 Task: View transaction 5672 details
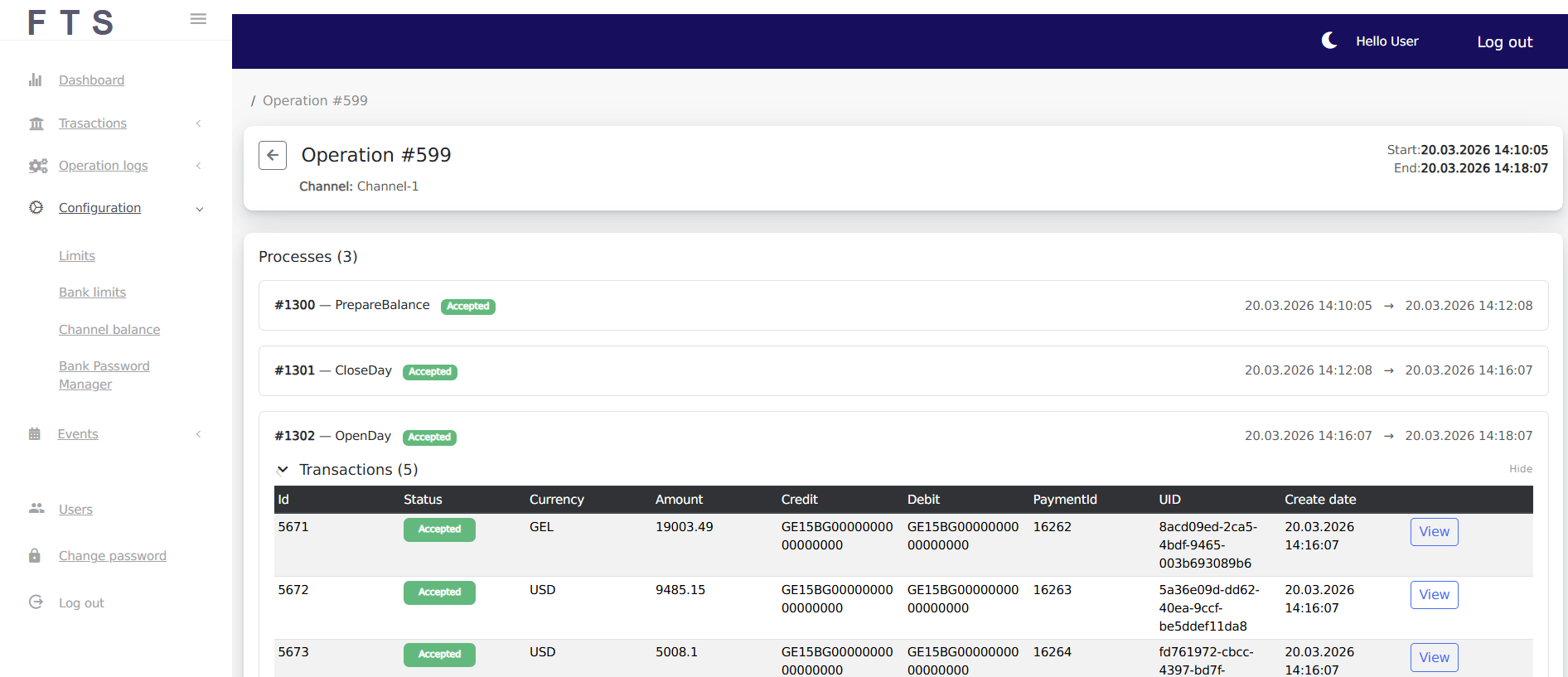(x=1434, y=595)
